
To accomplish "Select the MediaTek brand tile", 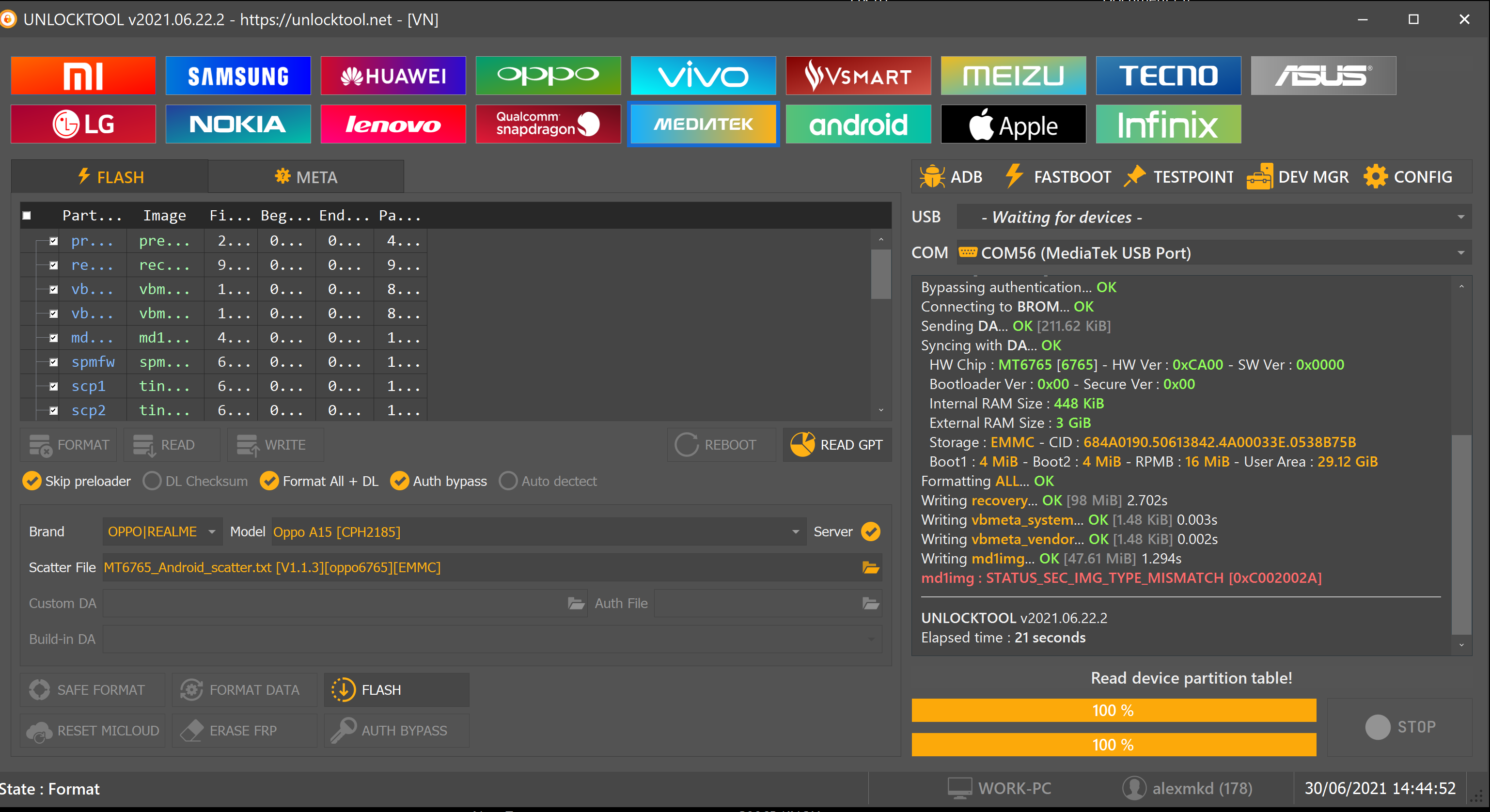I will [x=704, y=124].
